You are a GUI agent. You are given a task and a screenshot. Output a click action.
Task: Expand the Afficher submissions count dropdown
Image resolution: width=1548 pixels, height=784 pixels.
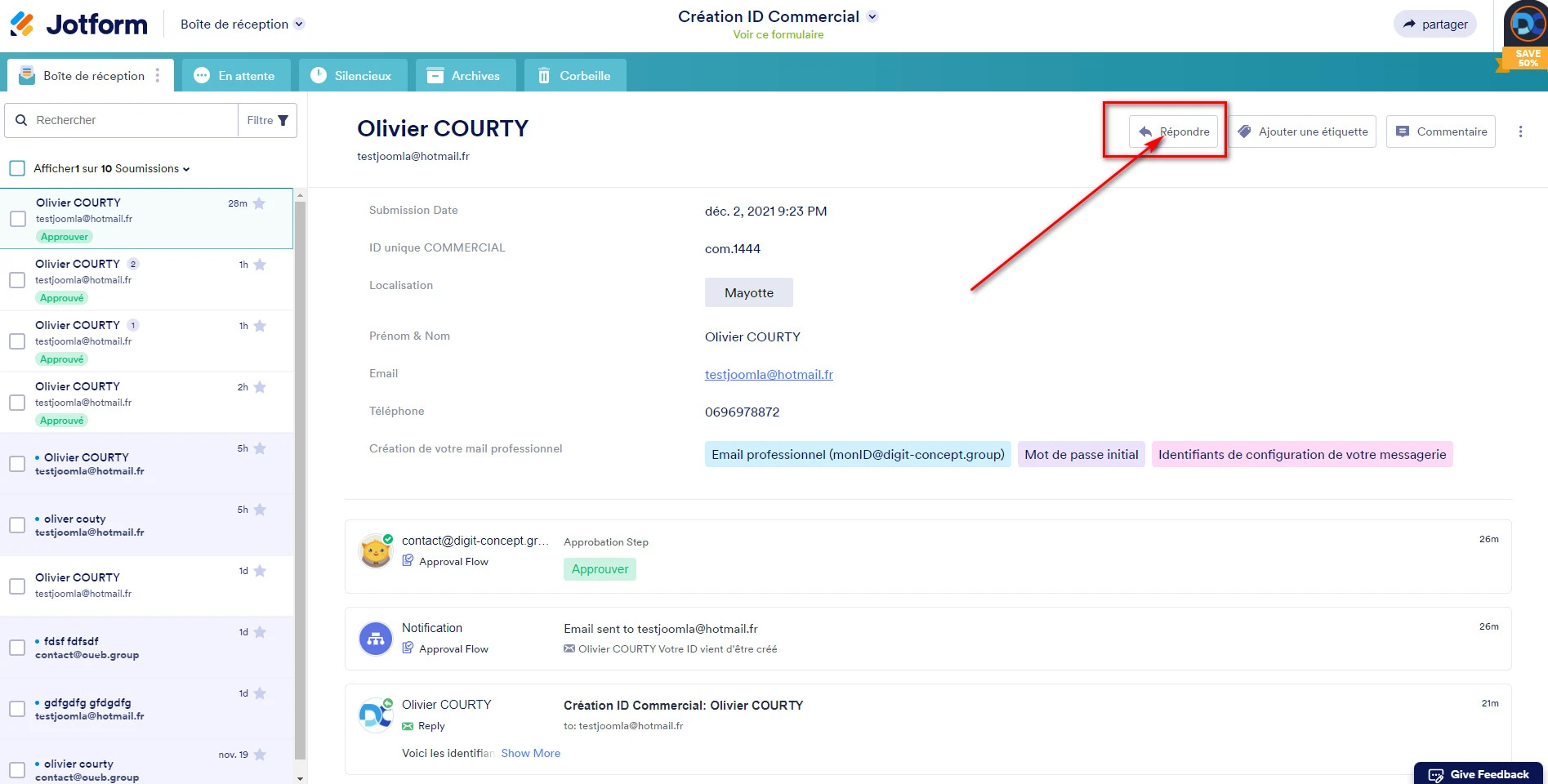coord(186,169)
